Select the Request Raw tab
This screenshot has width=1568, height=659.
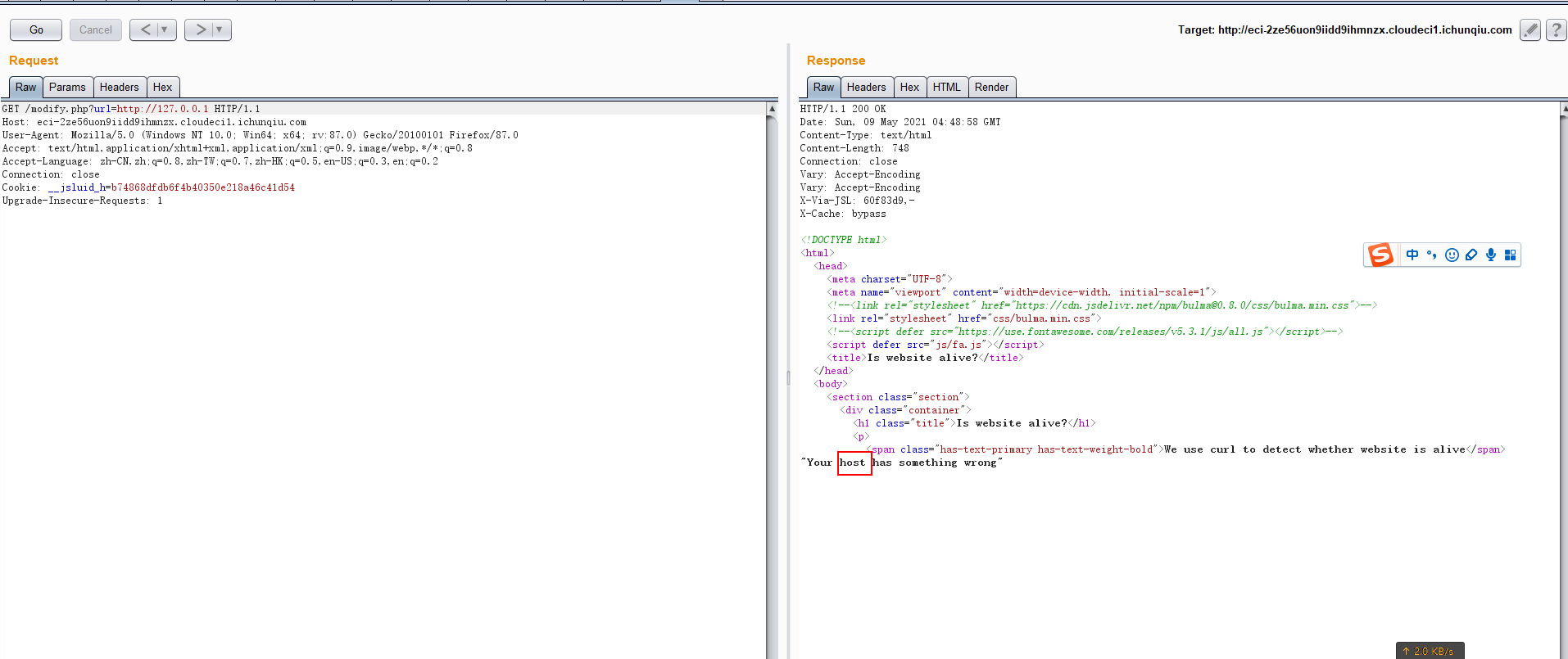click(x=25, y=88)
